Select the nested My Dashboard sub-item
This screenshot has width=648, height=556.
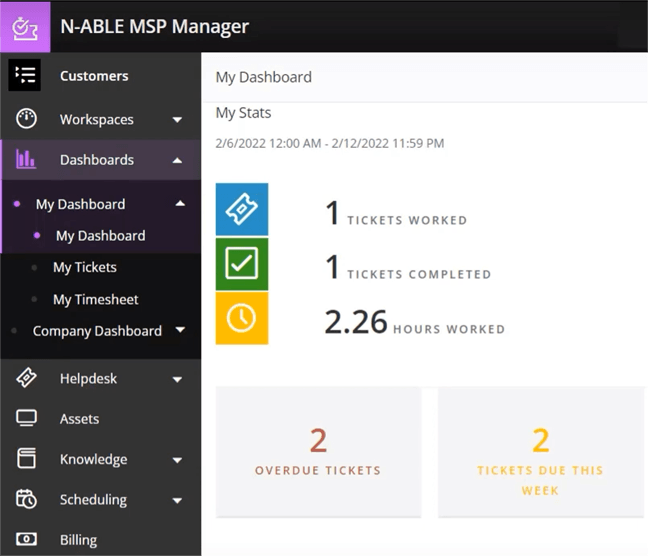100,236
